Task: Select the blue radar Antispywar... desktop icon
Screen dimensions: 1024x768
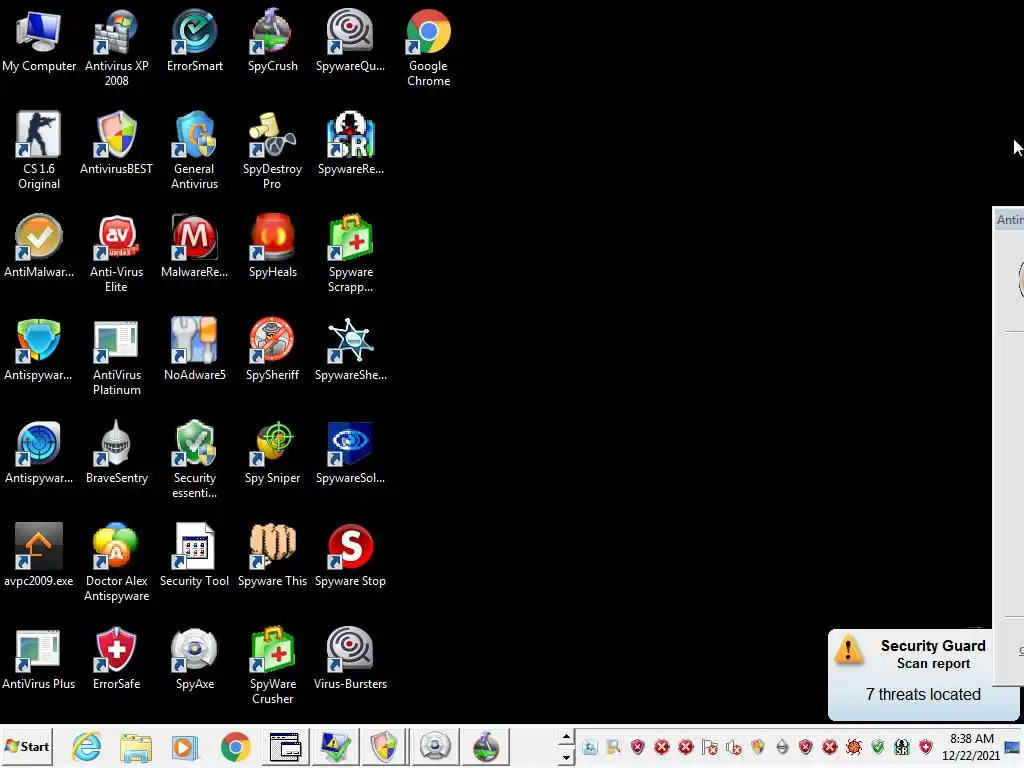Action: click(39, 453)
